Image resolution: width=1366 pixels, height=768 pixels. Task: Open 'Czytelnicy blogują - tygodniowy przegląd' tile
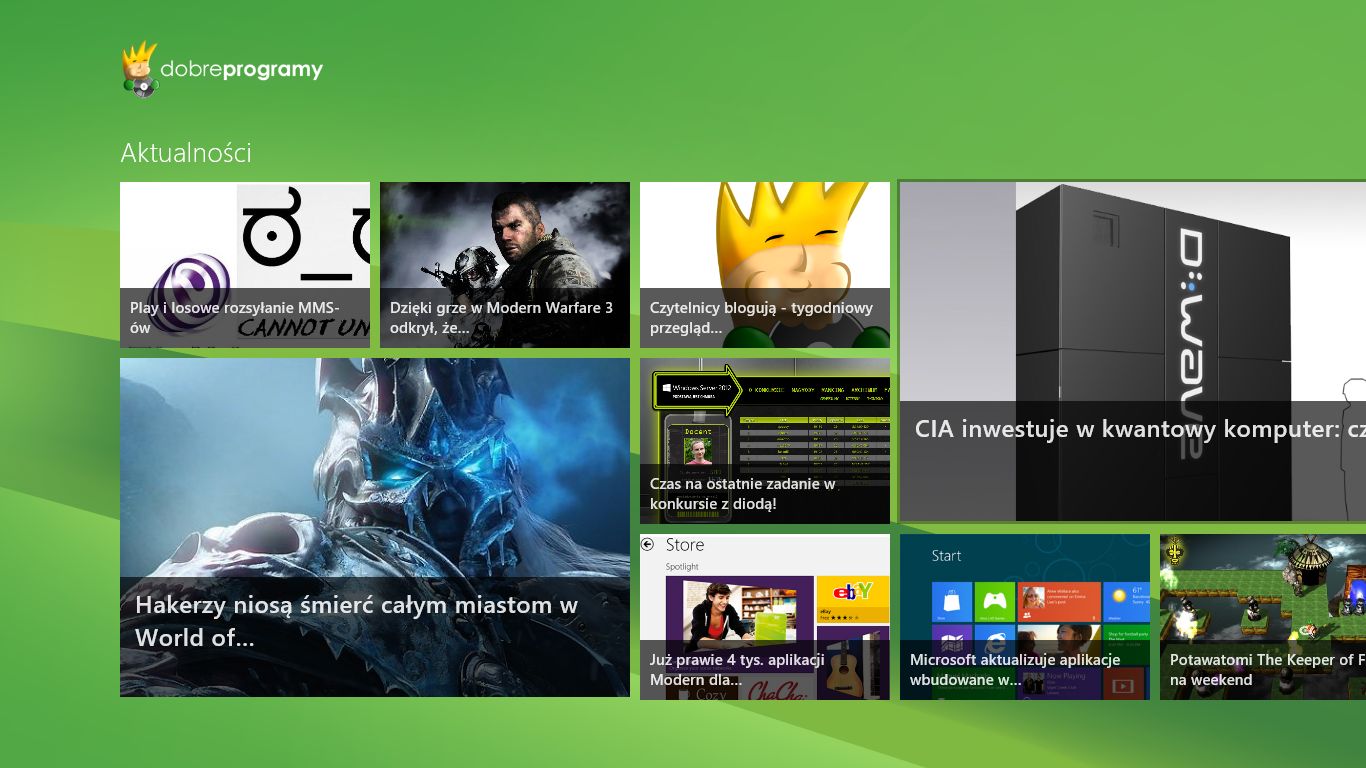tap(765, 265)
